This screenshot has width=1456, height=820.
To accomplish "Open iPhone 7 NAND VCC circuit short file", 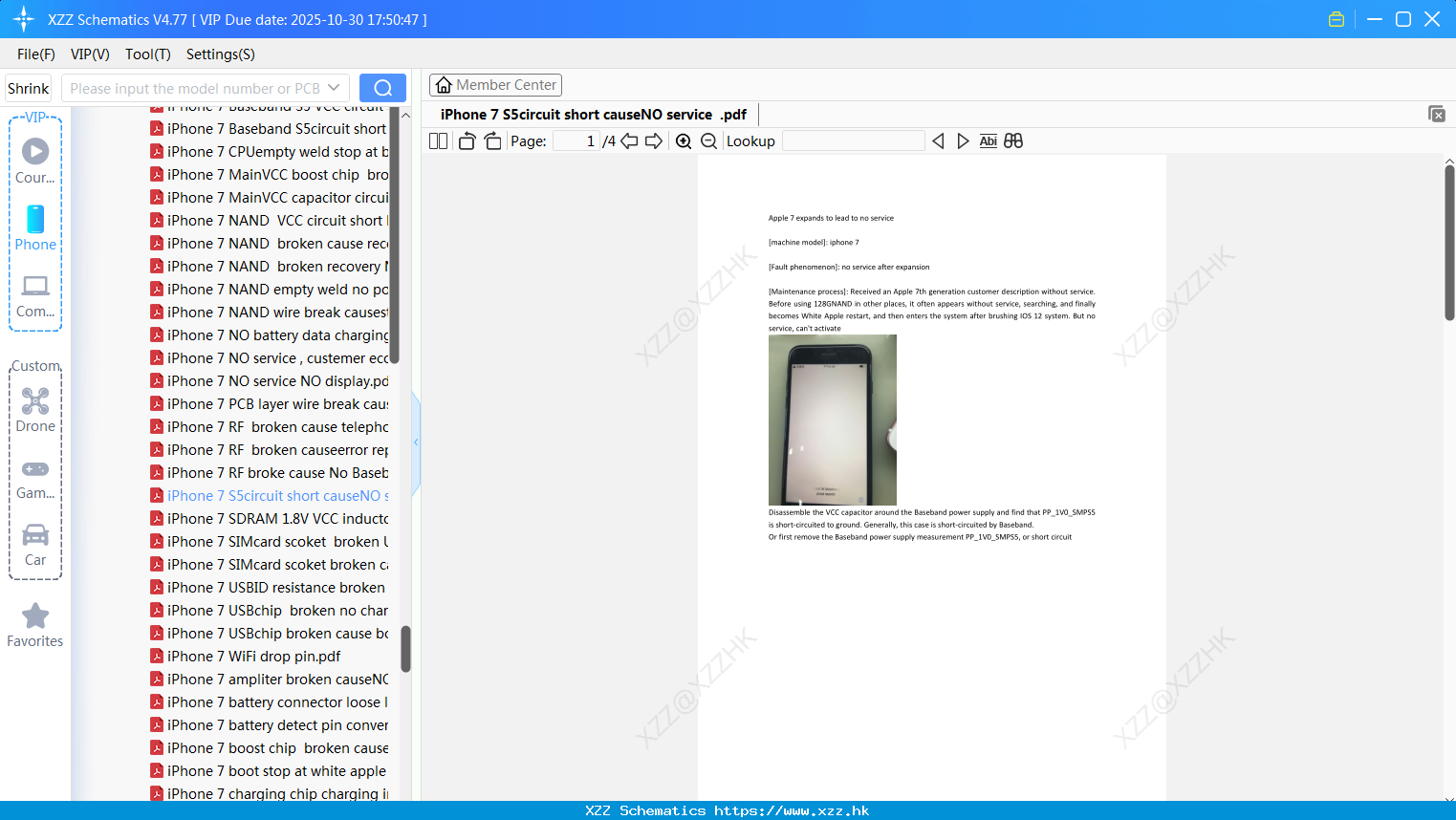I will click(270, 221).
